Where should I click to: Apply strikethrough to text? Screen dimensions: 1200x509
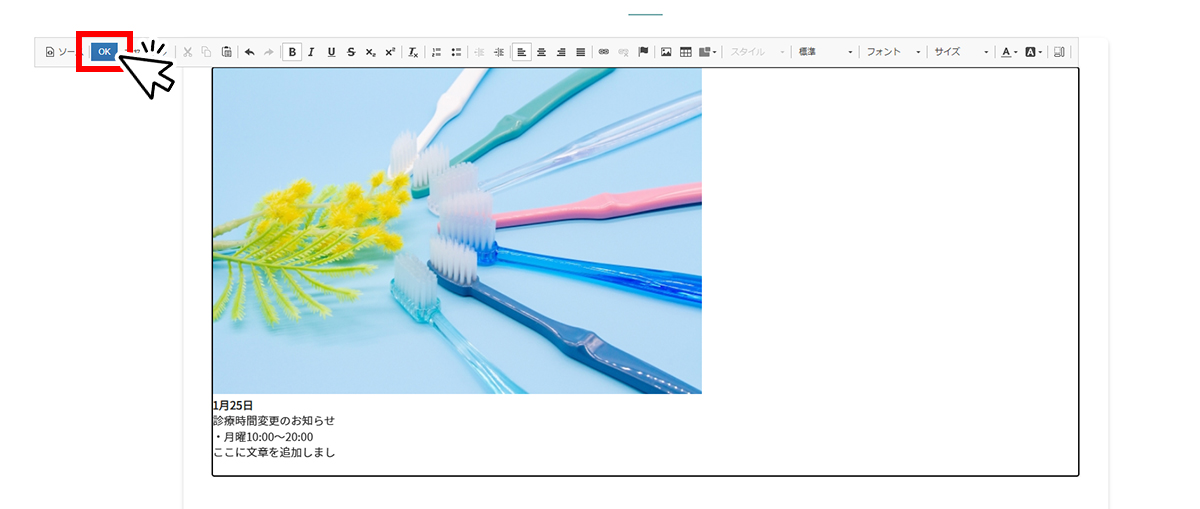click(x=351, y=52)
